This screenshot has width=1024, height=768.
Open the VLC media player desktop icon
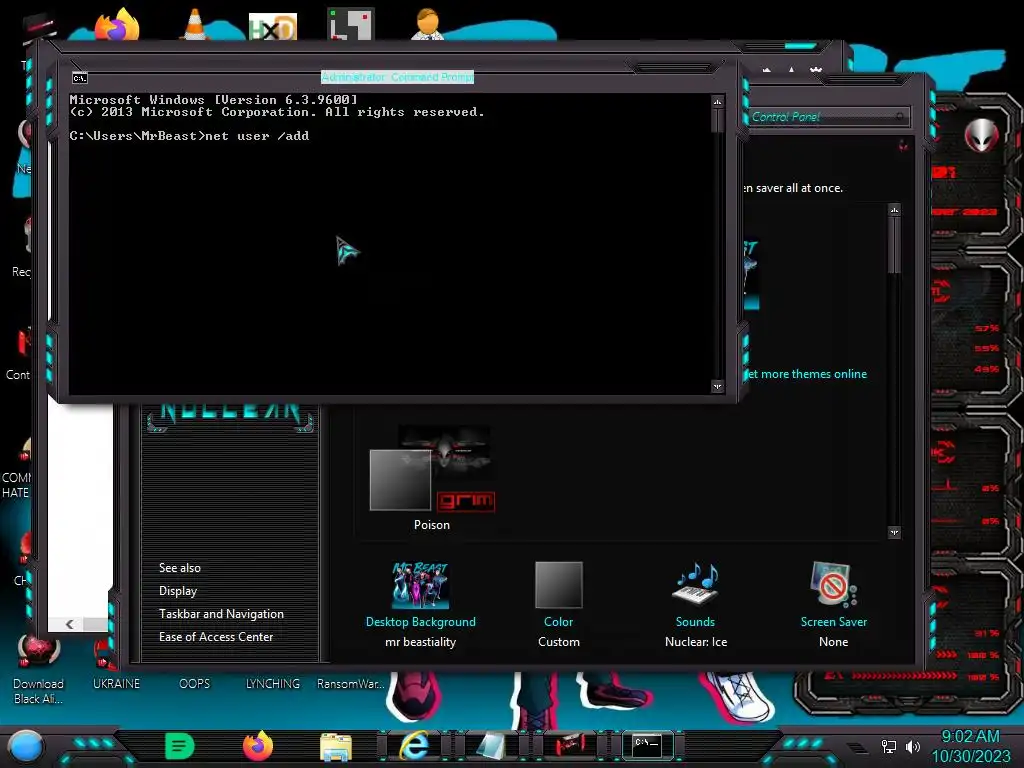click(x=195, y=25)
